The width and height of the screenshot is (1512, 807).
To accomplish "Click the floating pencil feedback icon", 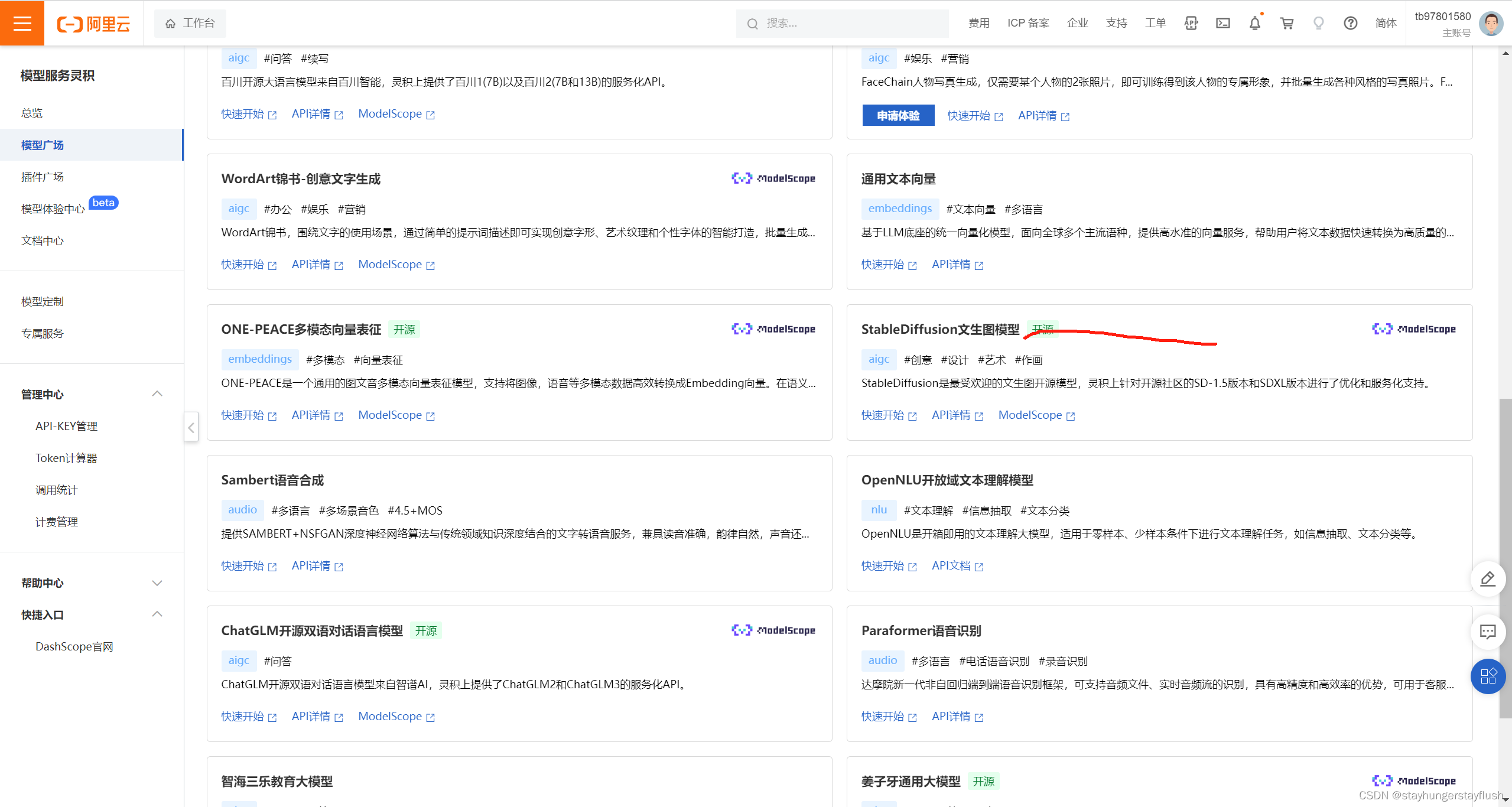I will tap(1488, 579).
